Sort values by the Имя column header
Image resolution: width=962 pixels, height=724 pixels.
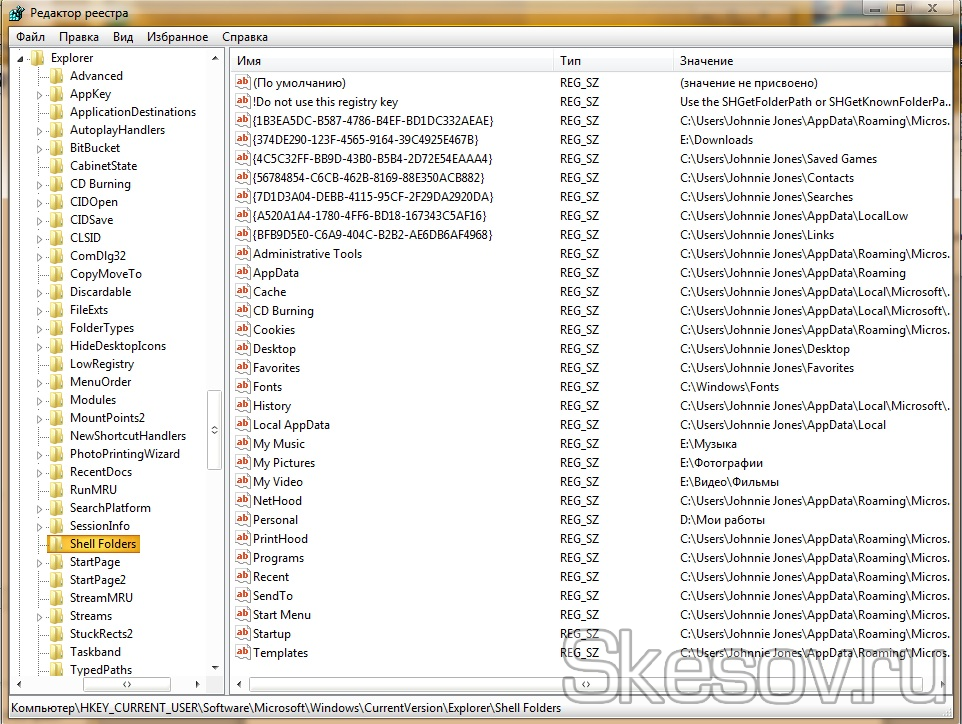(x=390, y=62)
